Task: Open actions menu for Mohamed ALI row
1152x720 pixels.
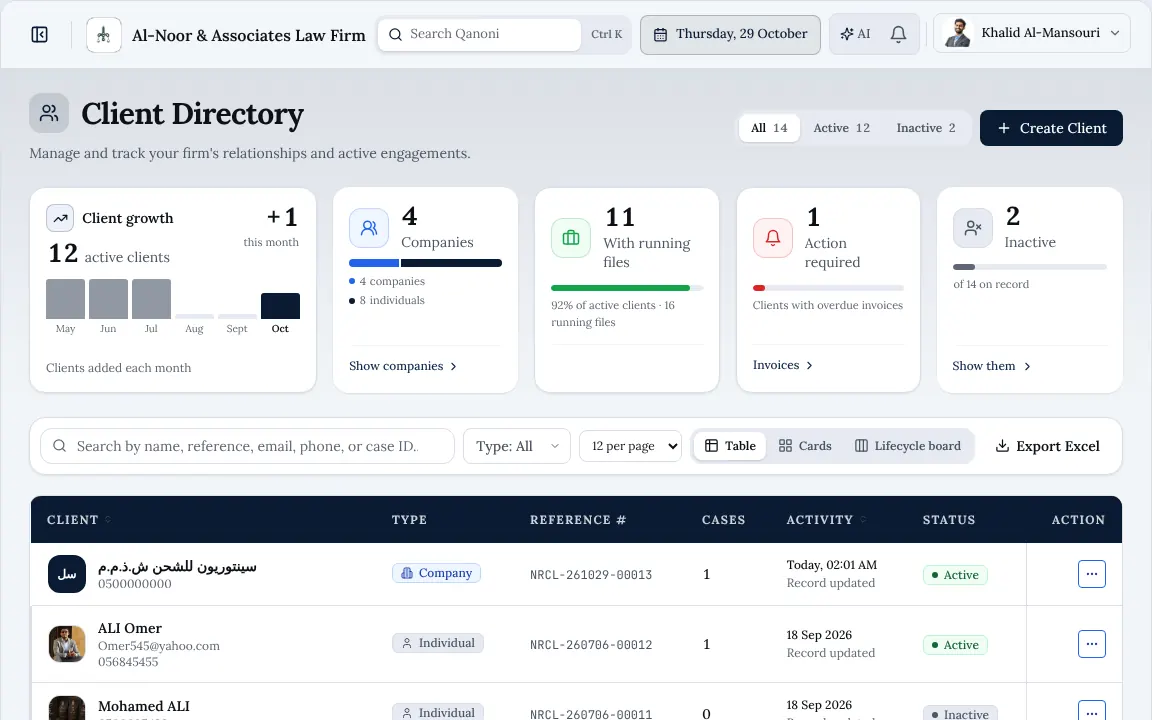Action: click(x=1092, y=710)
